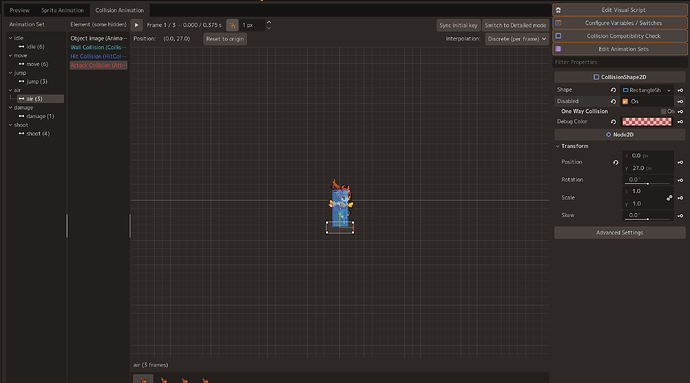
Task: Collapse the idle animation group
Action: [11, 38]
